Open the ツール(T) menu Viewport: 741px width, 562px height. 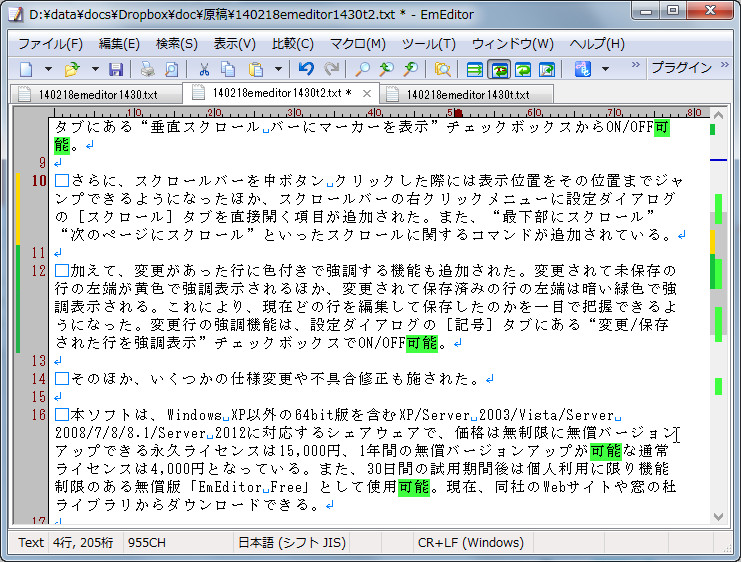click(x=429, y=44)
